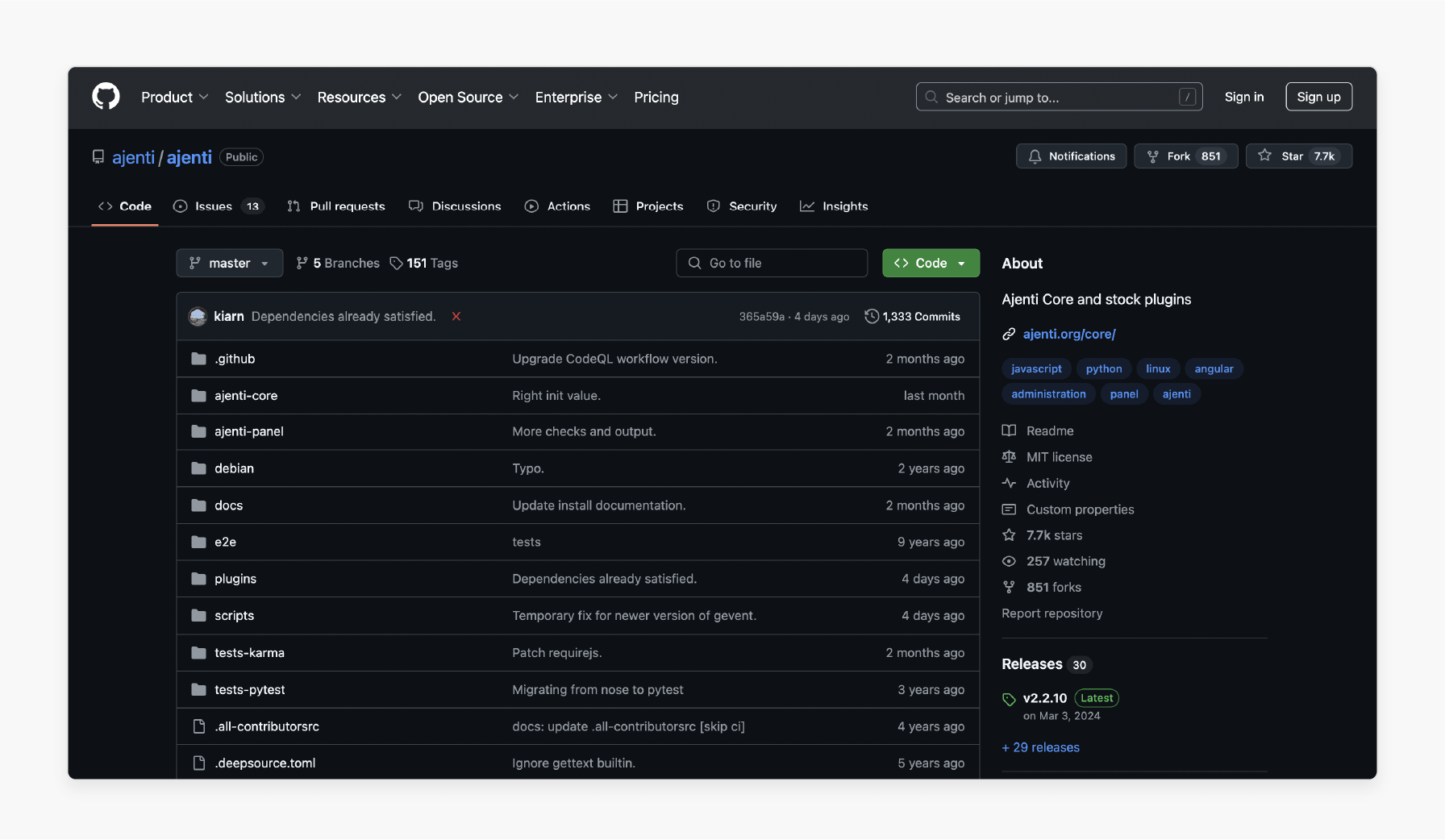Switch to the Discussions tab
Image resolution: width=1445 pixels, height=840 pixels.
click(x=455, y=206)
